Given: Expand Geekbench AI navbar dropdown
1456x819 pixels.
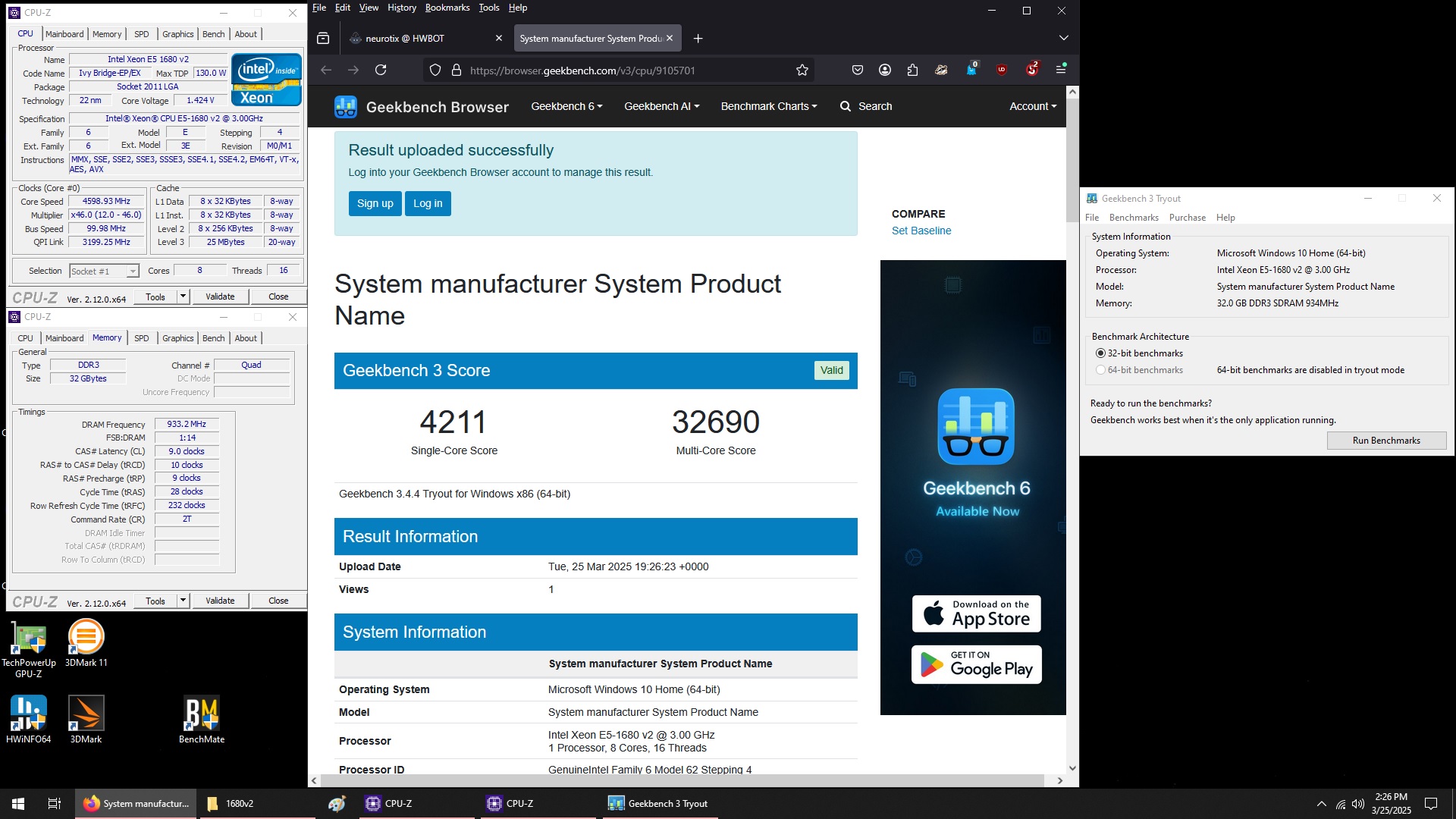Looking at the screenshot, I should (x=661, y=106).
